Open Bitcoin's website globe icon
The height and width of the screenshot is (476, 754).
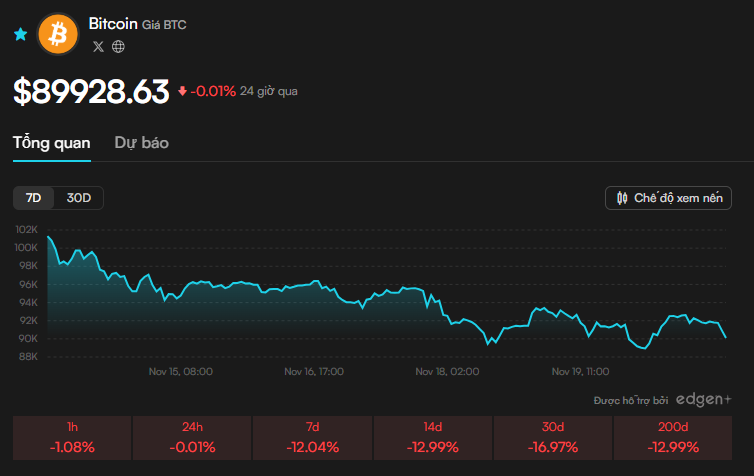pyautogui.click(x=118, y=47)
